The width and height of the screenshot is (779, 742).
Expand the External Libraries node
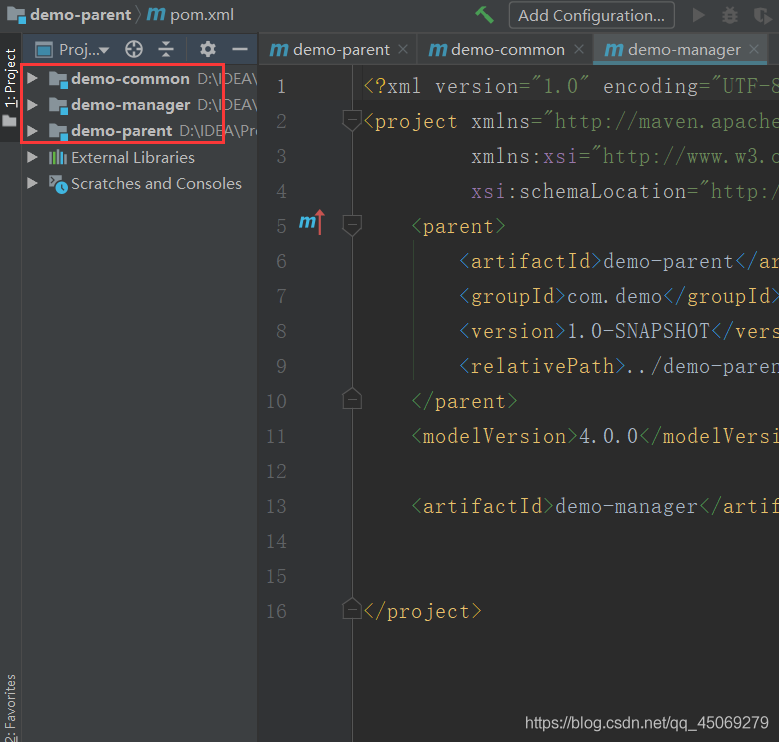click(x=33, y=157)
